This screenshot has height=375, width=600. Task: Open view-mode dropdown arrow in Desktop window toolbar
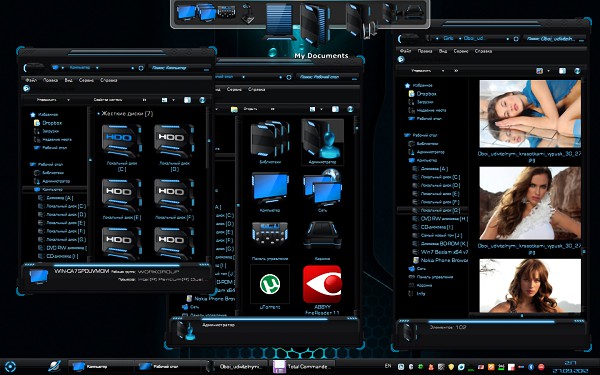coord(321,109)
